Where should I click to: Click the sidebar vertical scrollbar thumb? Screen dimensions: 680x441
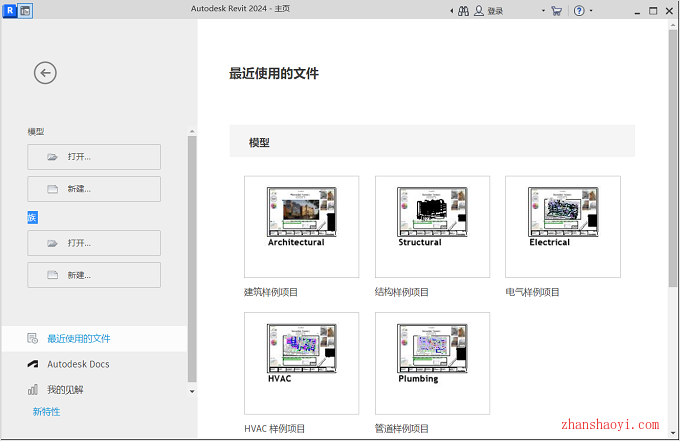coord(192,259)
